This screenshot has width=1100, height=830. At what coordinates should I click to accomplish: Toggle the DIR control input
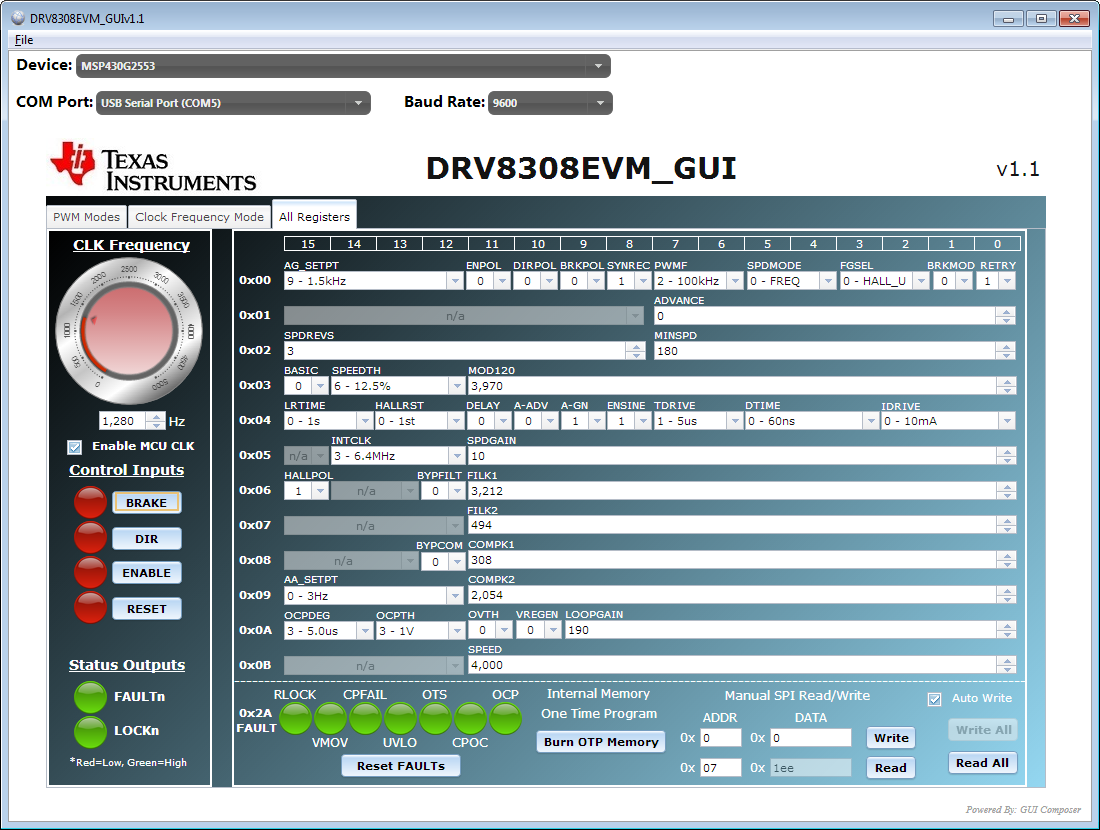point(147,539)
